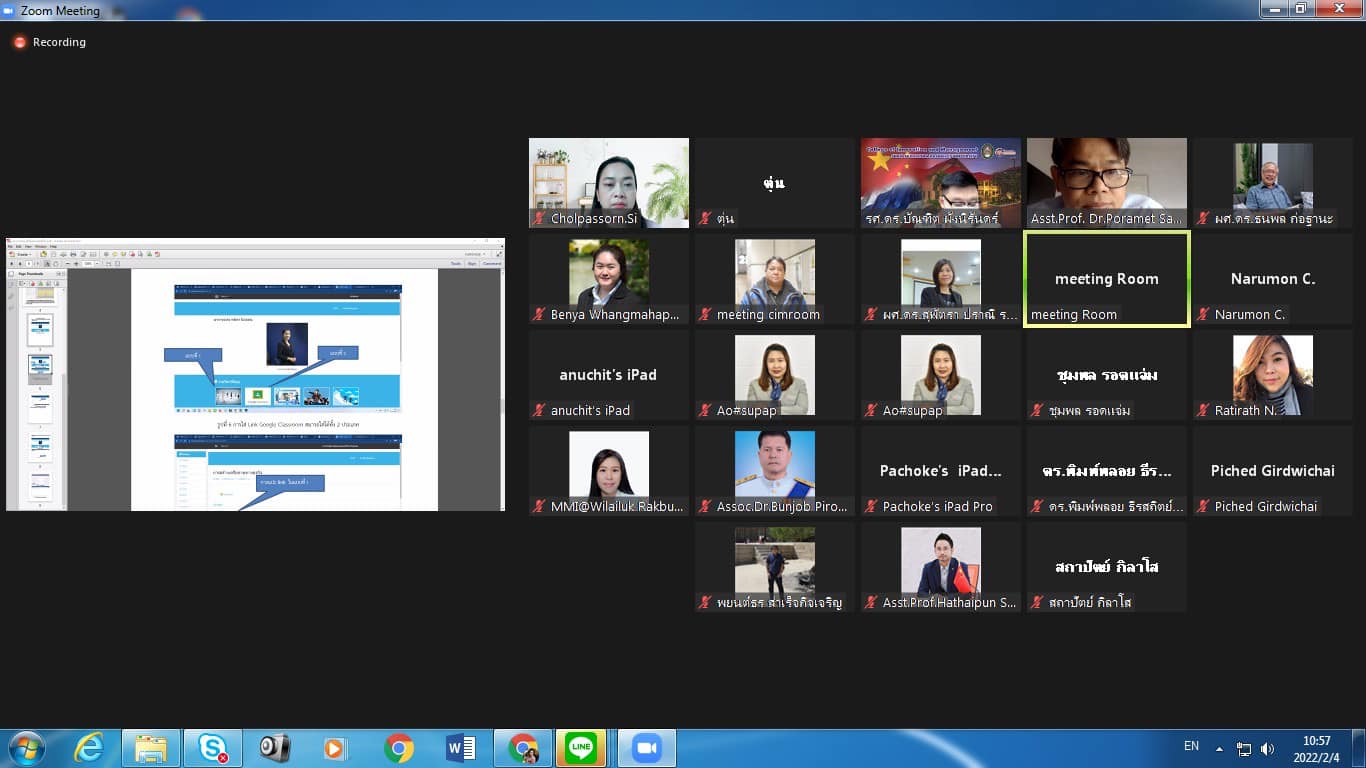Open the clock and date flyout
The width and height of the screenshot is (1366, 768).
coord(1317,748)
